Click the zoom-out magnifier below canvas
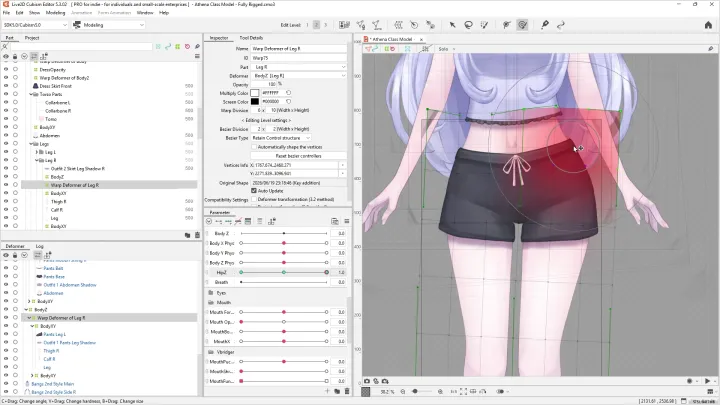 (x=403, y=392)
